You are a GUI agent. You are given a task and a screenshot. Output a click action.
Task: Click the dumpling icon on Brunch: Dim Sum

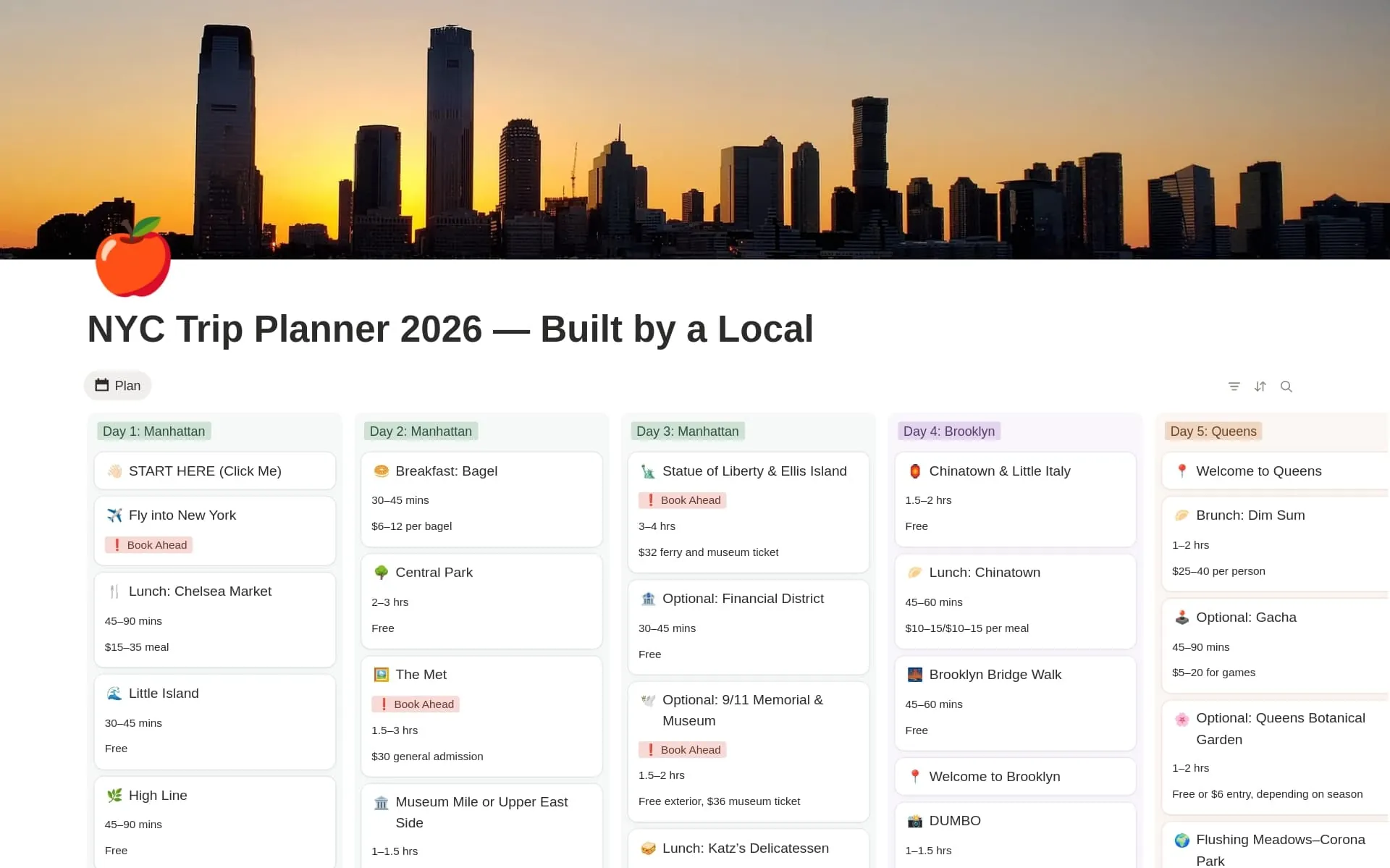click(1182, 515)
